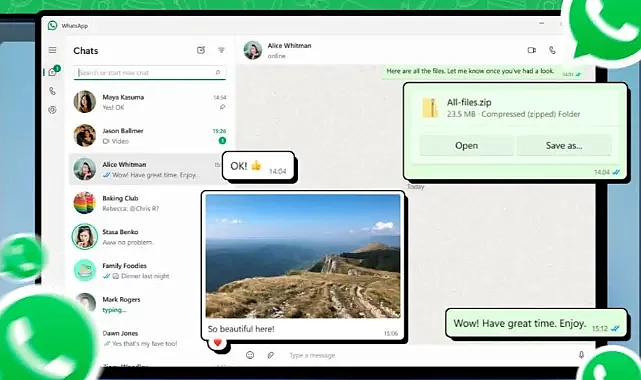Click the 'So beautiful here!' caption
The image size is (641, 380).
click(241, 329)
